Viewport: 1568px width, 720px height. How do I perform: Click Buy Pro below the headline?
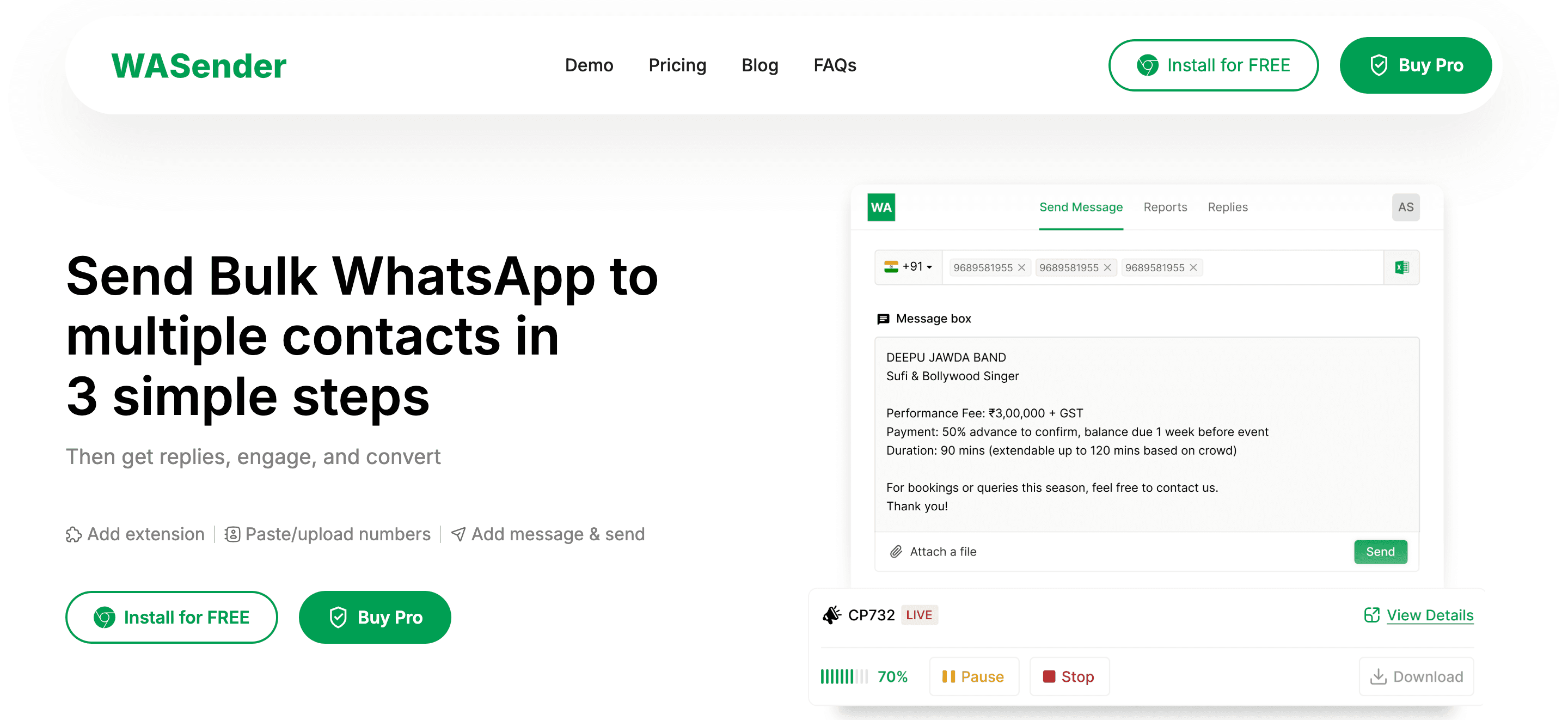pyautogui.click(x=375, y=618)
